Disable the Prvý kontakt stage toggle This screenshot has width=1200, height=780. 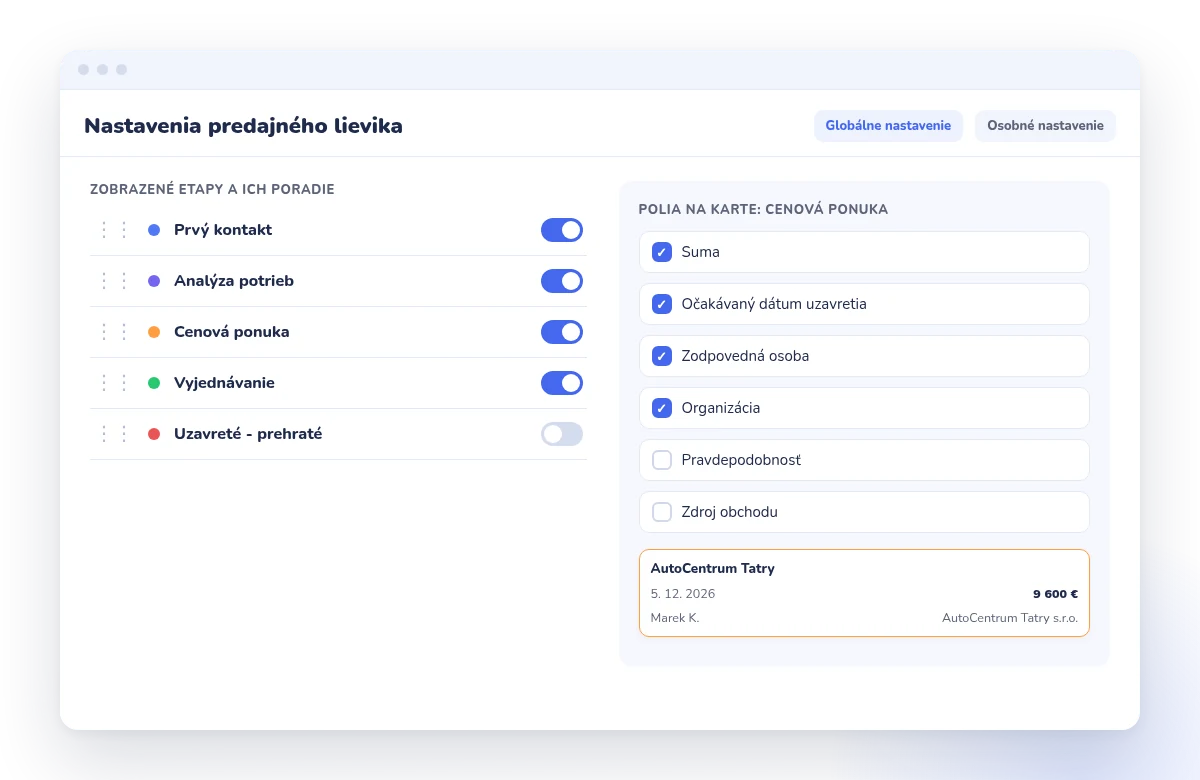click(x=562, y=230)
